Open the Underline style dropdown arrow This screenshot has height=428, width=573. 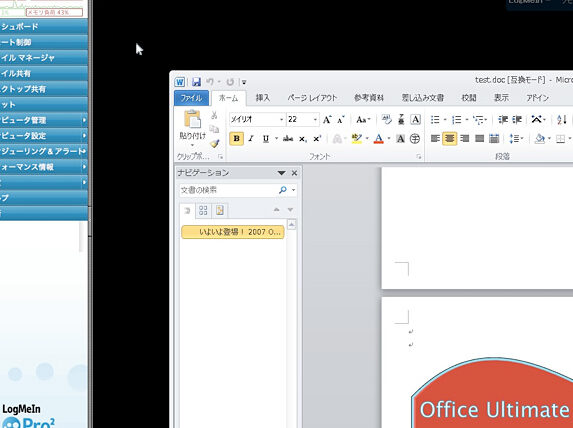click(276, 139)
